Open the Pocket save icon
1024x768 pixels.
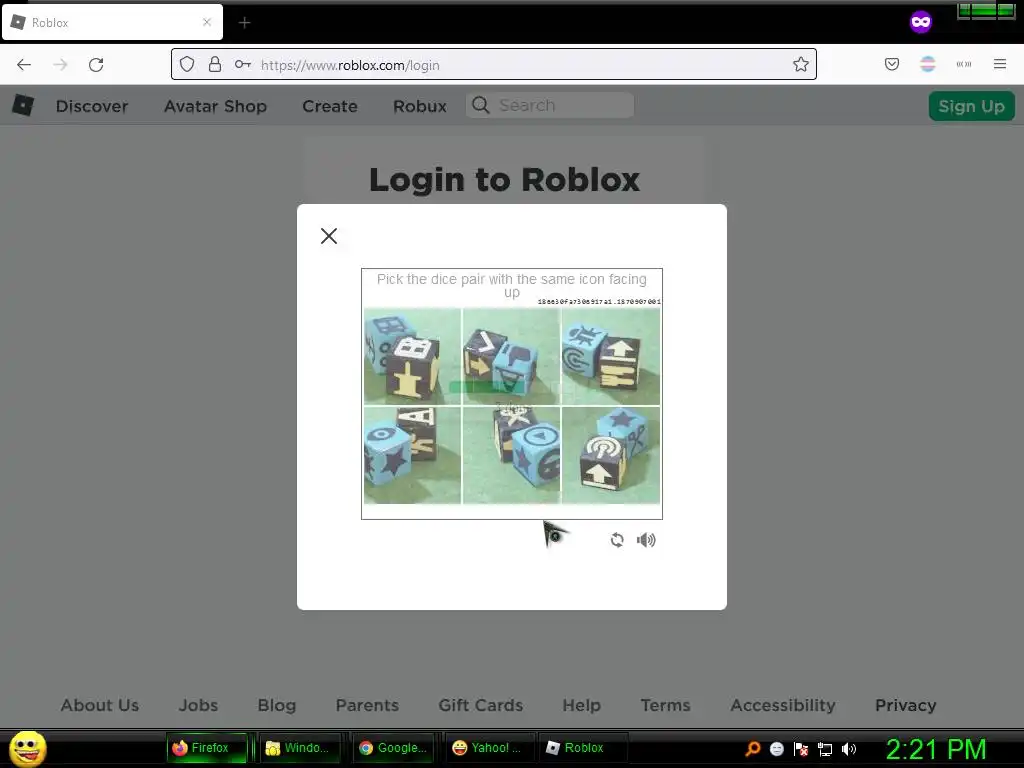coord(891,64)
